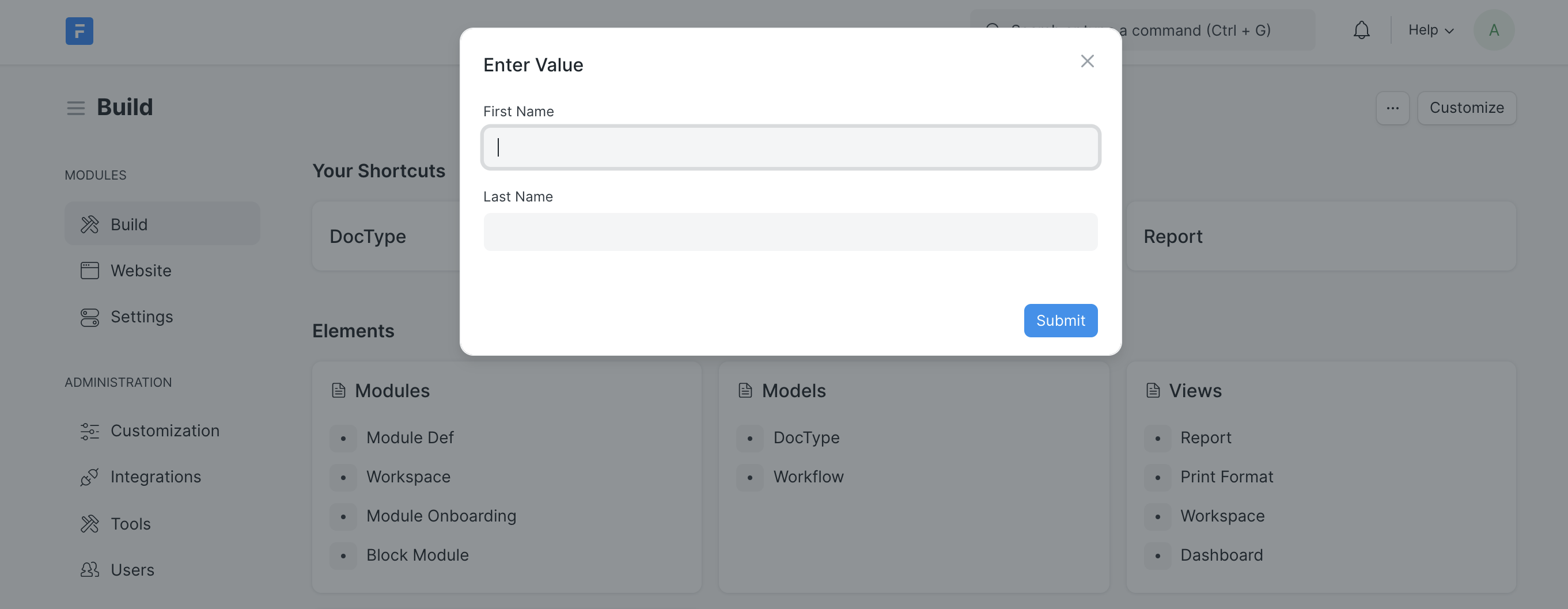Click into the Last Name field
The image size is (1568, 609).
[790, 233]
